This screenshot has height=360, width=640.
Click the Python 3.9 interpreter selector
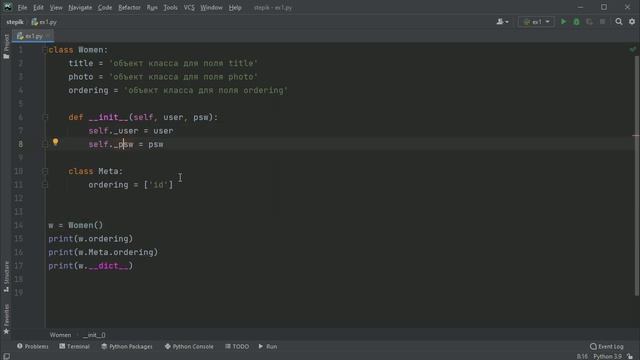[607, 356]
